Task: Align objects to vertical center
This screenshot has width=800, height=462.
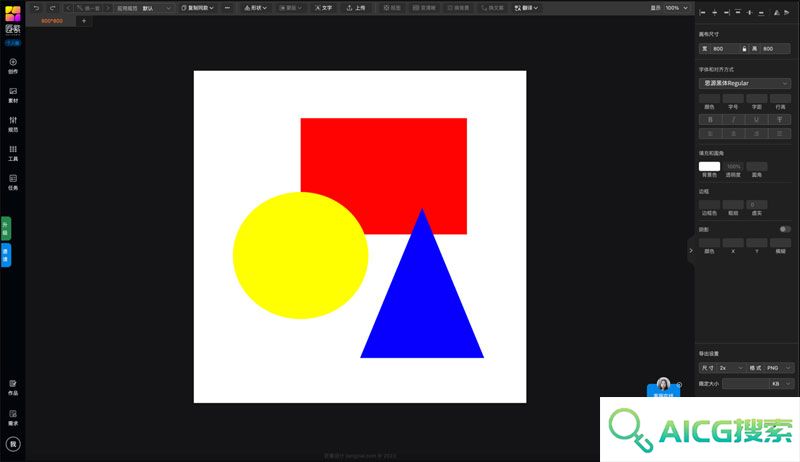Action: click(x=749, y=12)
